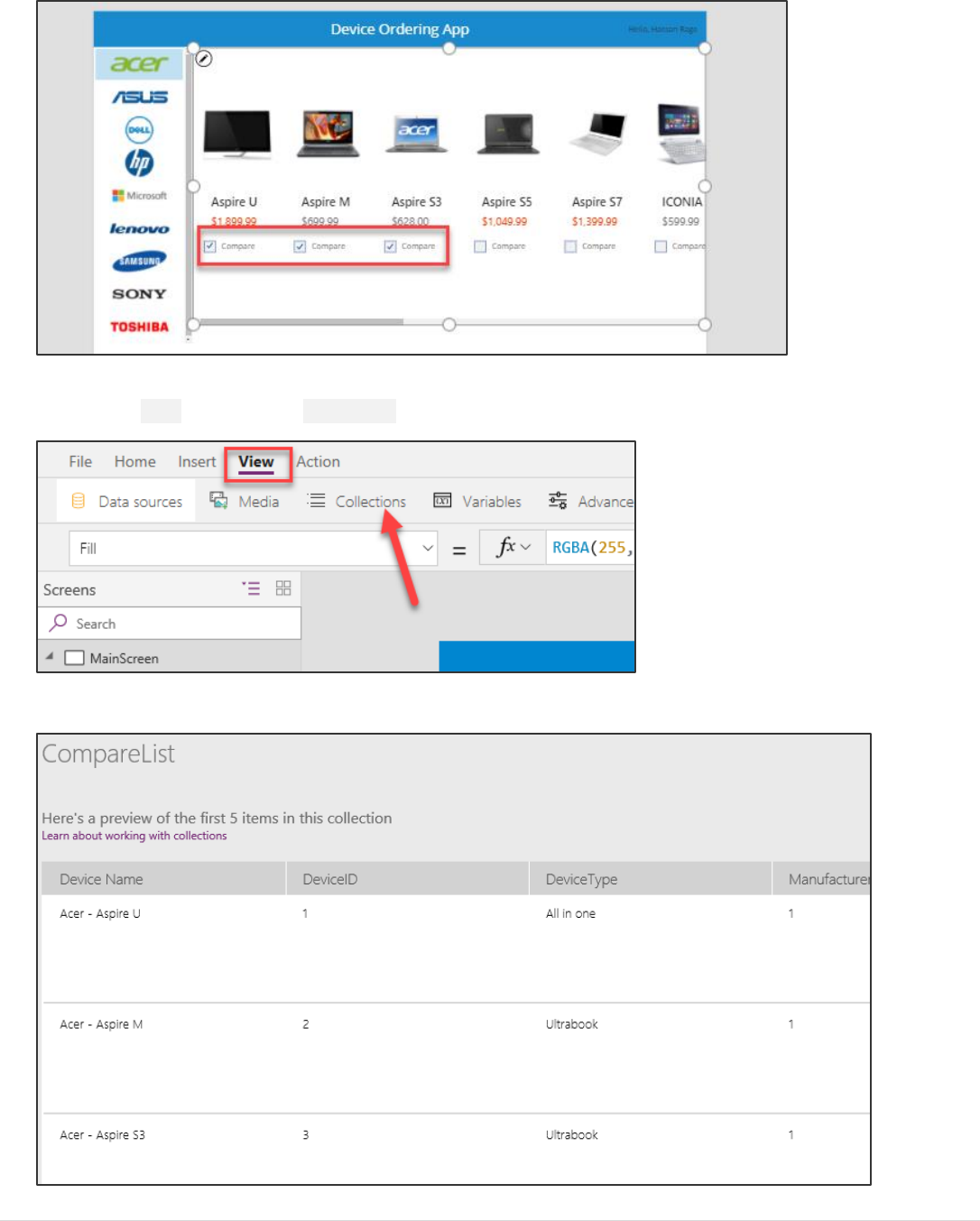
Task: Select the Acer - Aspire M row
Action: click(x=457, y=1058)
